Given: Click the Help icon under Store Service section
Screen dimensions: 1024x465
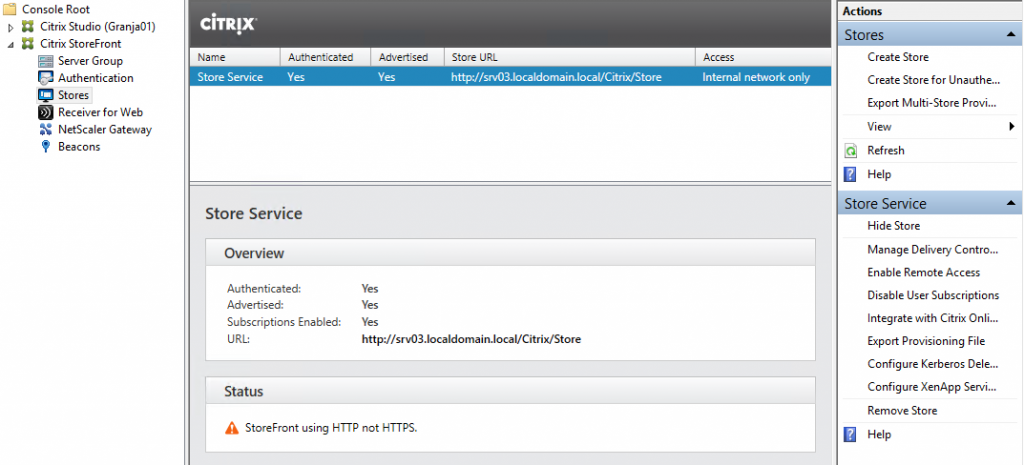Looking at the screenshot, I should (850, 435).
